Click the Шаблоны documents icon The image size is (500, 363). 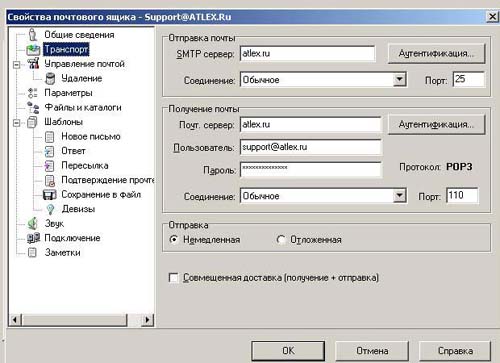(32, 122)
